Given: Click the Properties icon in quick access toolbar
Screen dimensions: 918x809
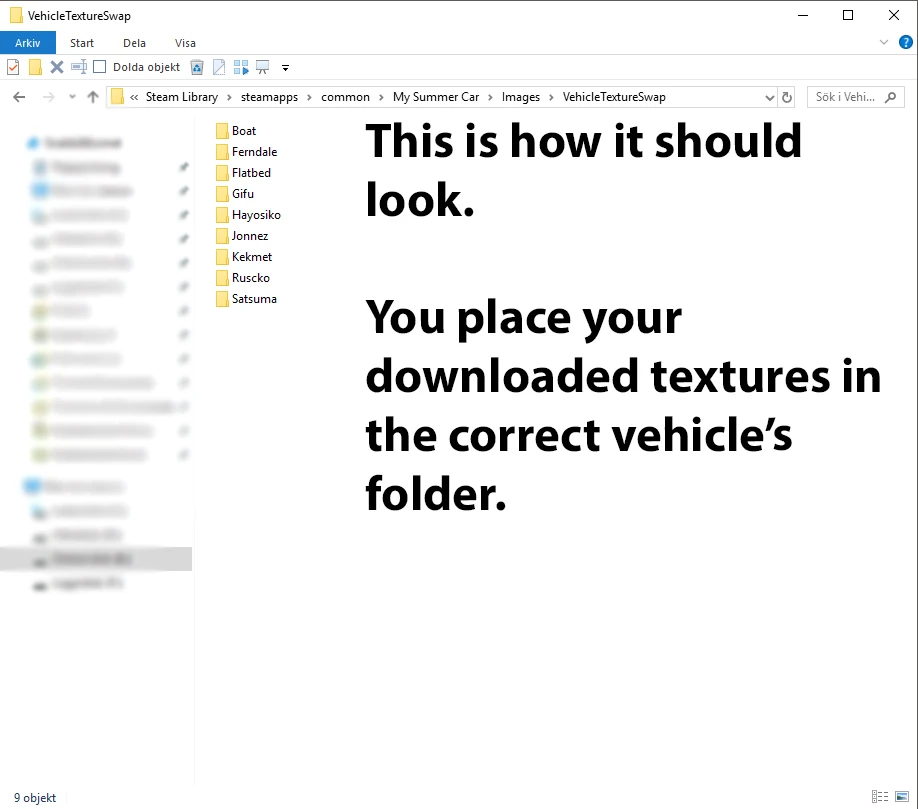Looking at the screenshot, I should (13, 67).
